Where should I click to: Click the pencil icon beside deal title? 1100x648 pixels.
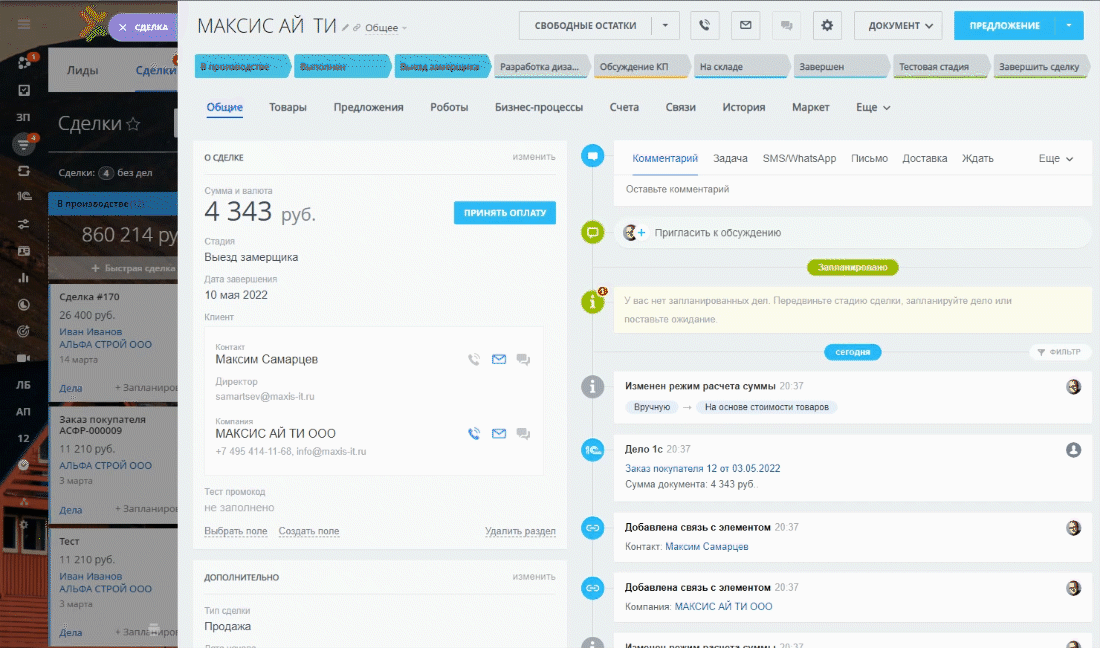[346, 27]
